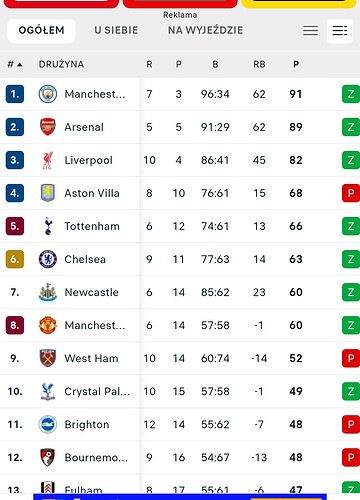Click the Crystal Palace team name
Screen dimensions: 360x500
click(97, 391)
